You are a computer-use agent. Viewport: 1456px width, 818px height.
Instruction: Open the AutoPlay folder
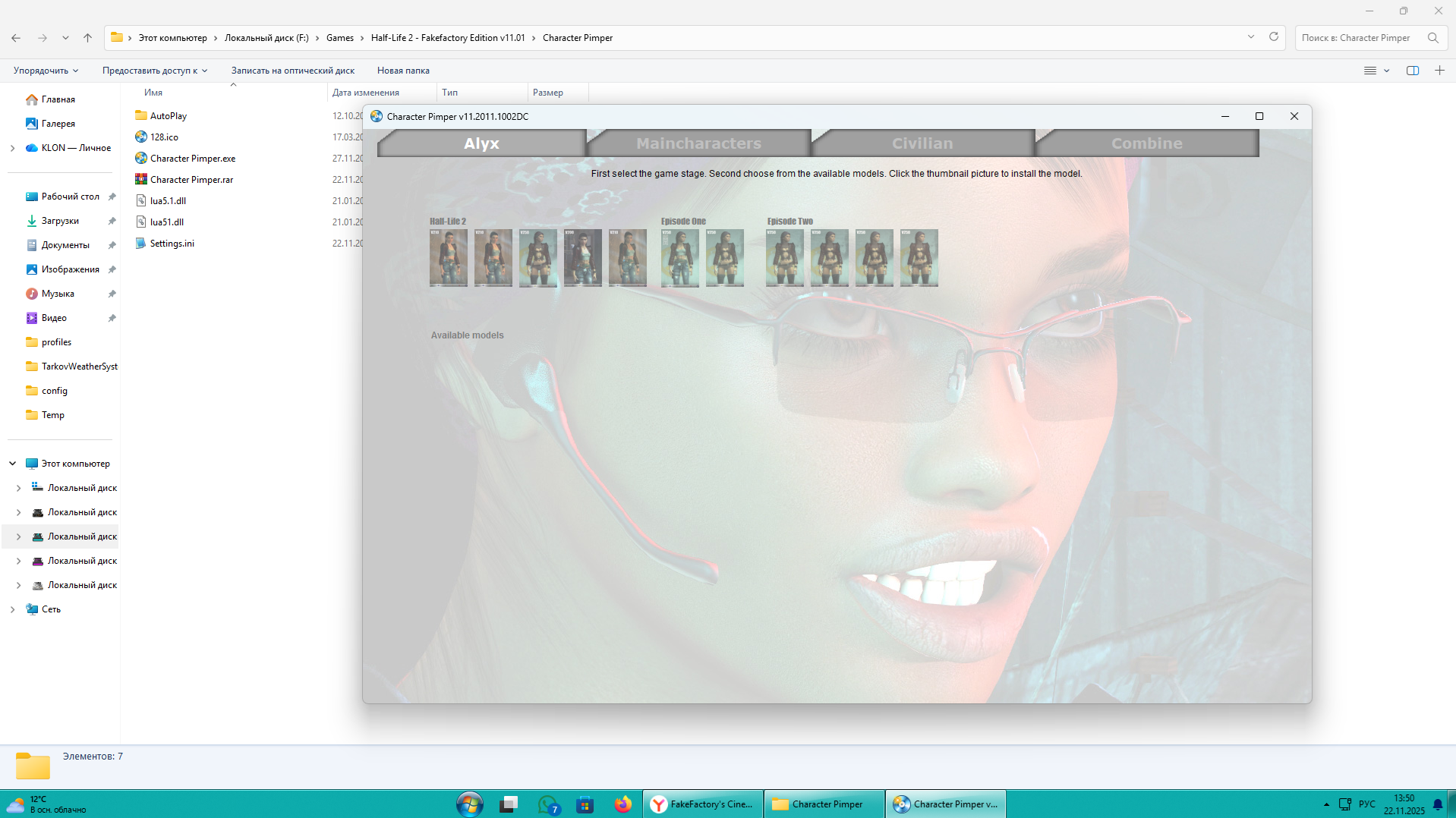tap(168, 116)
